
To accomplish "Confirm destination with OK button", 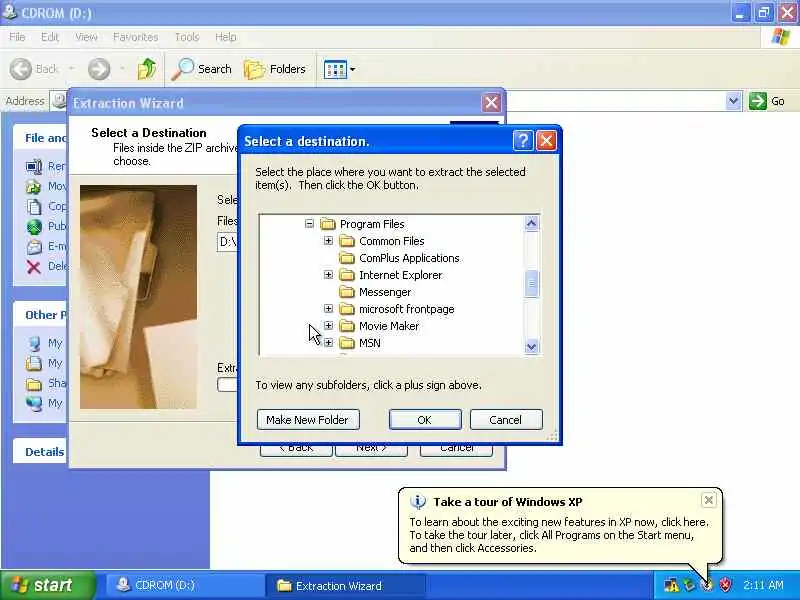I will coord(425,420).
